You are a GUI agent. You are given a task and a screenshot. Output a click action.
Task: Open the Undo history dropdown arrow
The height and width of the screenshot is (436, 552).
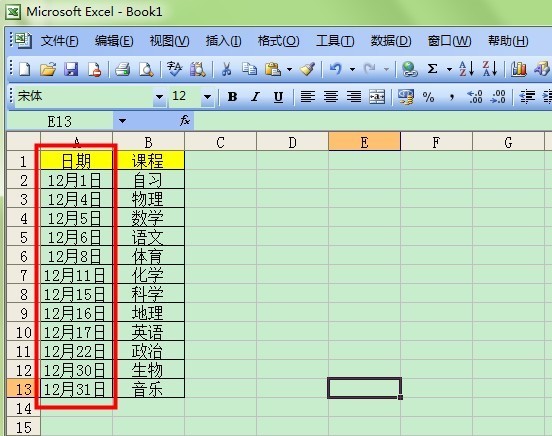pos(352,69)
